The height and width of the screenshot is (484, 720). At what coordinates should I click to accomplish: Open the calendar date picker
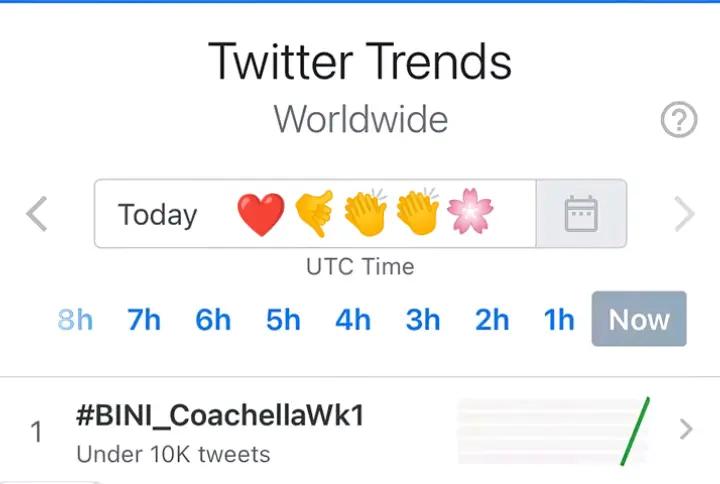(x=581, y=214)
